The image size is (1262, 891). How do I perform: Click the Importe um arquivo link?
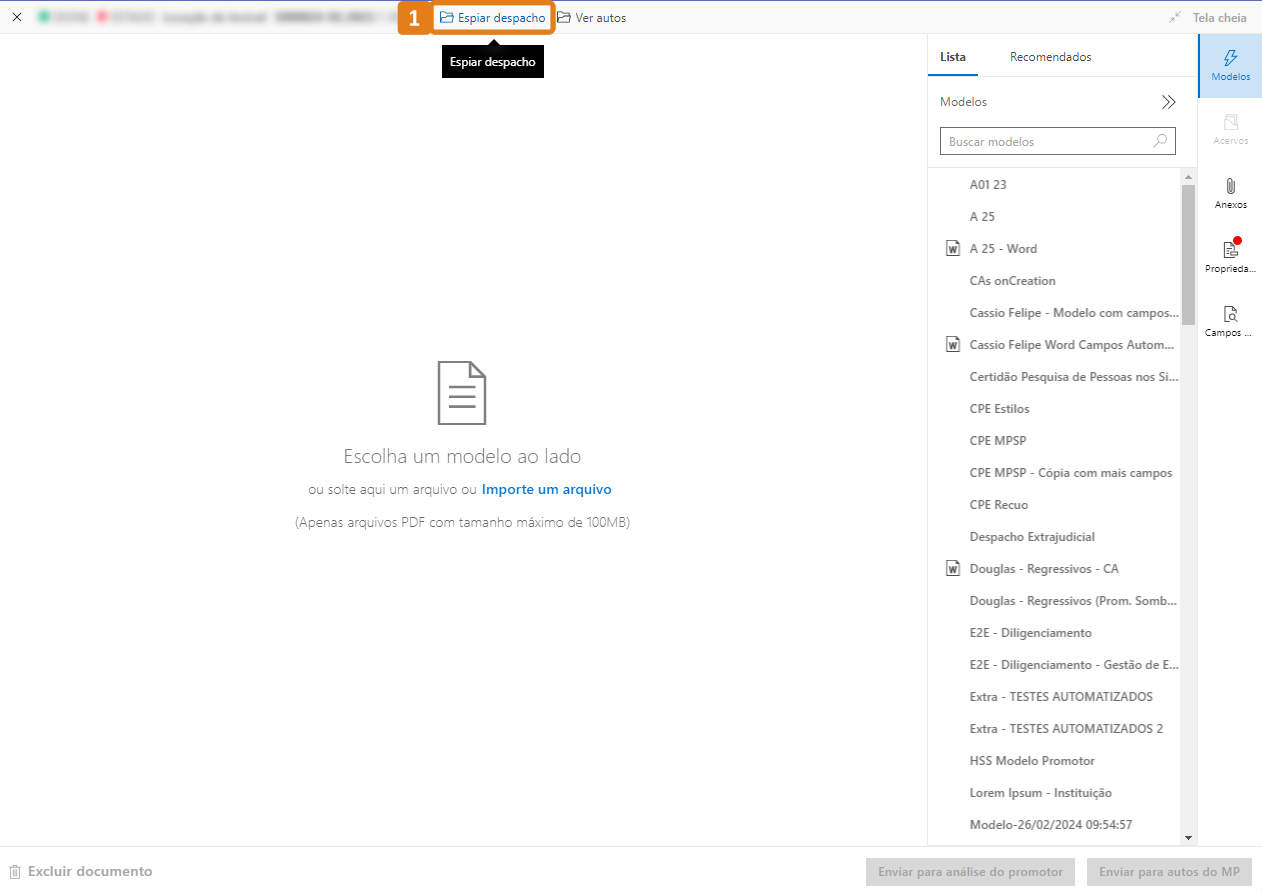546,489
